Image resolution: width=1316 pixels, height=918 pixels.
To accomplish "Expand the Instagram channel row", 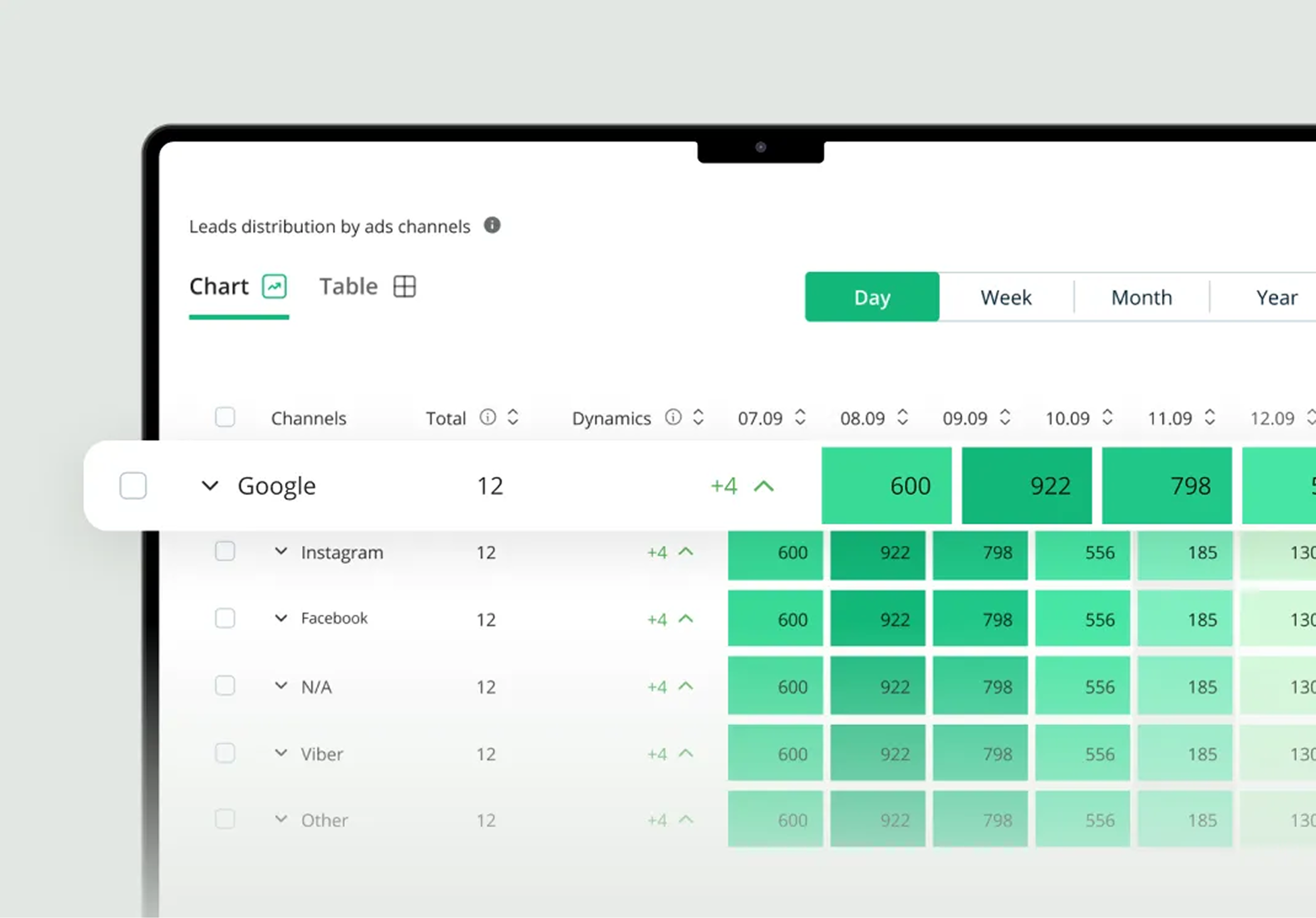I will (x=281, y=551).
